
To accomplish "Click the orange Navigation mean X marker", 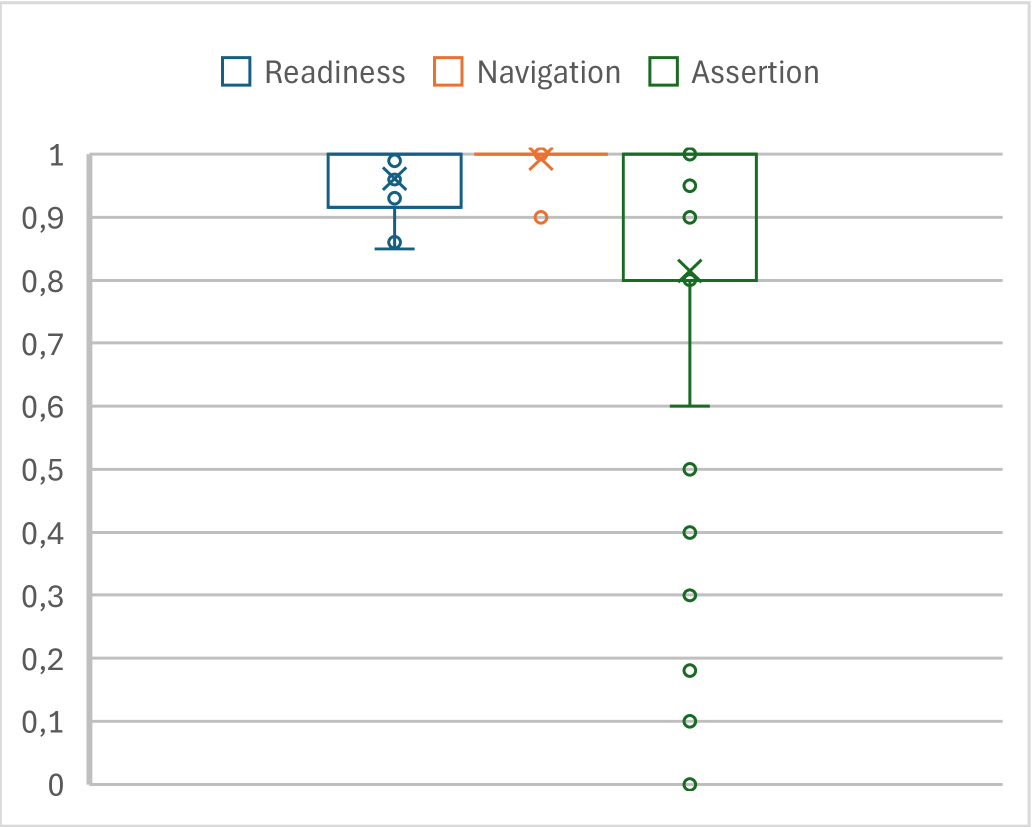I will coord(541,158).
